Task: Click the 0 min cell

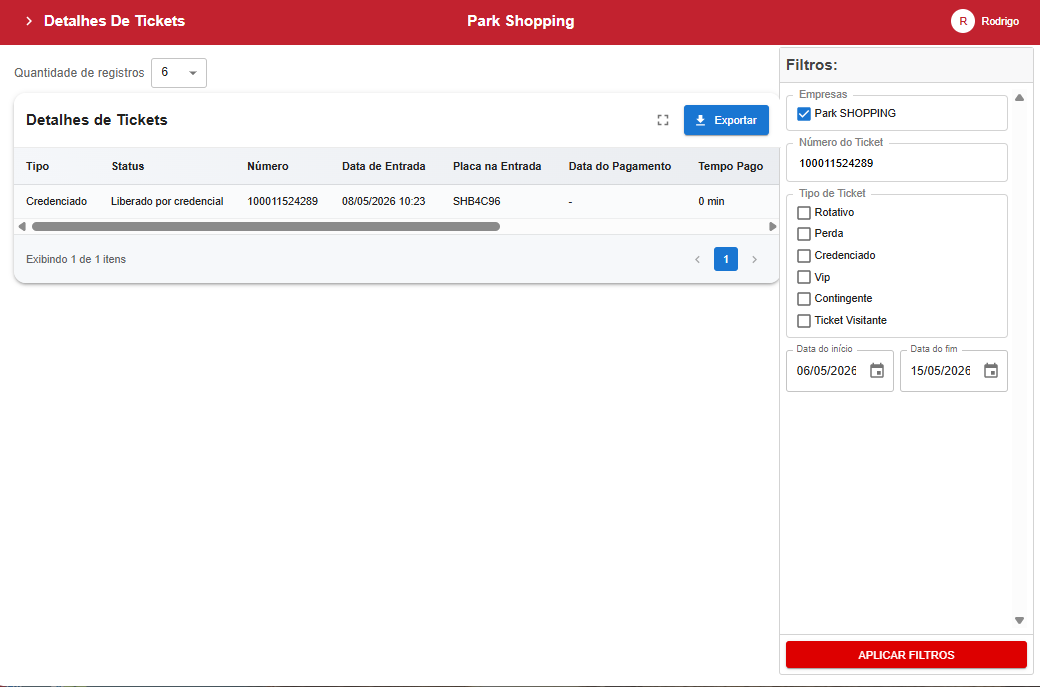Action: (712, 202)
